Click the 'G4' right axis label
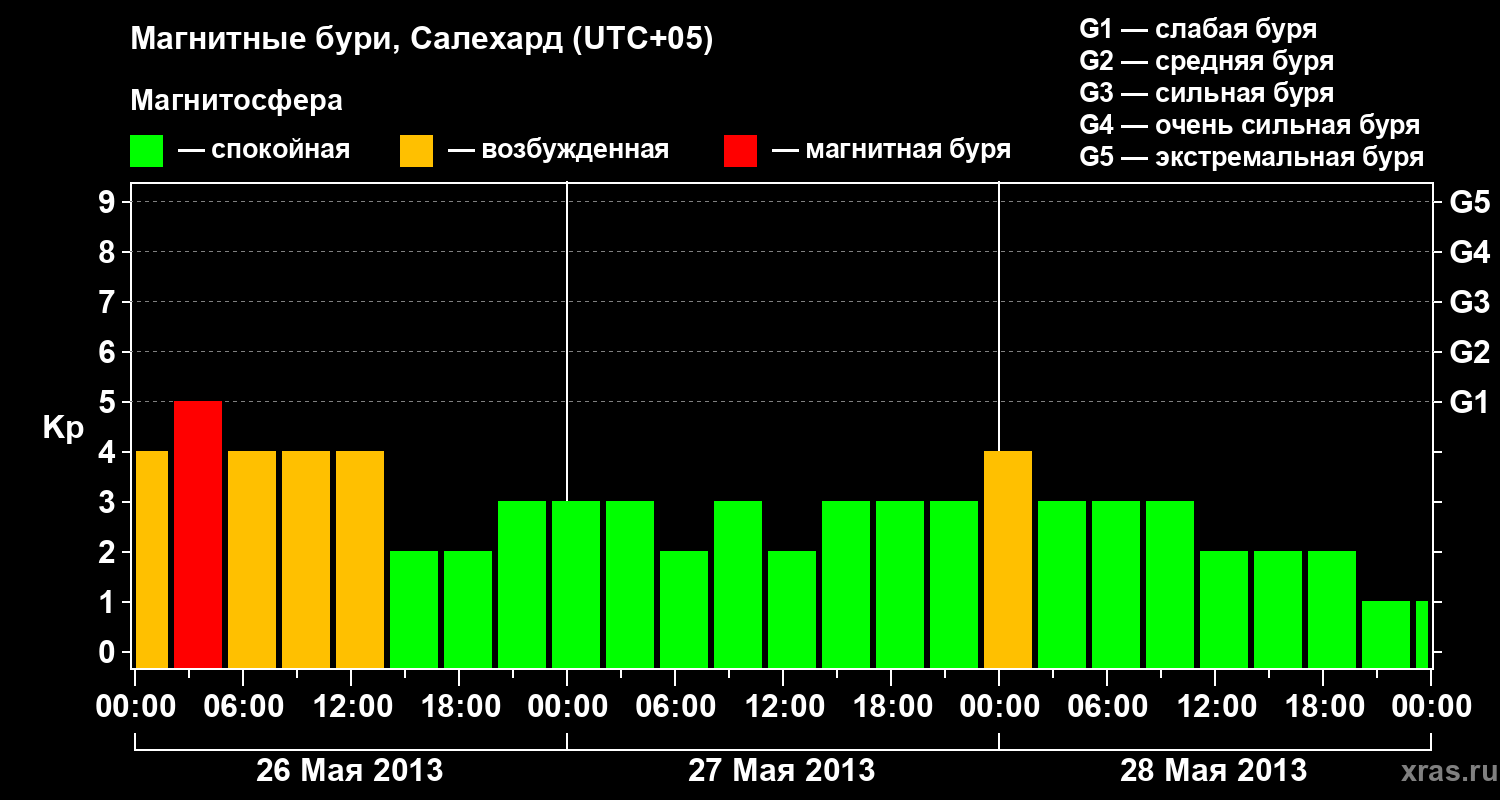1500x800 pixels. tap(1469, 252)
